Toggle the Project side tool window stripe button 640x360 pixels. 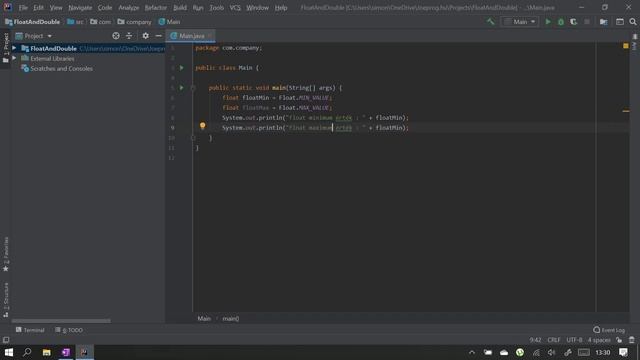click(6, 48)
